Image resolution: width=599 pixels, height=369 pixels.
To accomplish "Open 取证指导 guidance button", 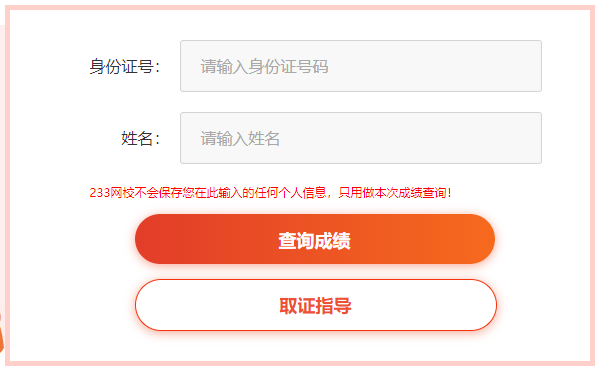I will tap(316, 305).
